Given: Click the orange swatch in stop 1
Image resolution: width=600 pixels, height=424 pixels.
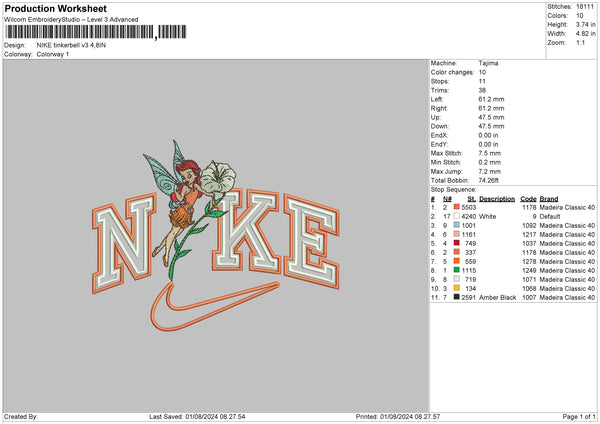Looking at the screenshot, I should tap(457, 207).
